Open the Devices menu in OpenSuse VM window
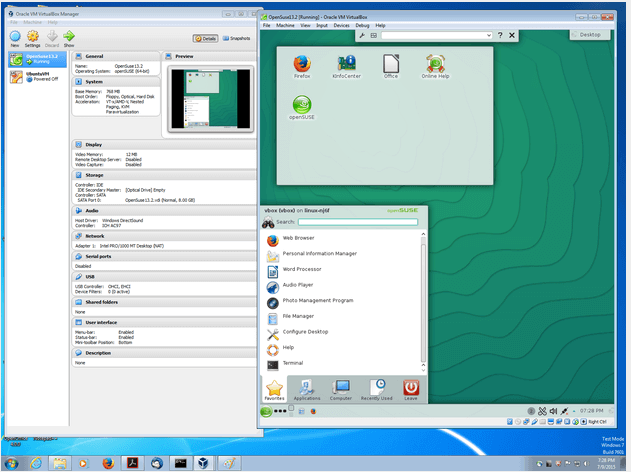Screen dimensions: 631x472 click(x=341, y=25)
